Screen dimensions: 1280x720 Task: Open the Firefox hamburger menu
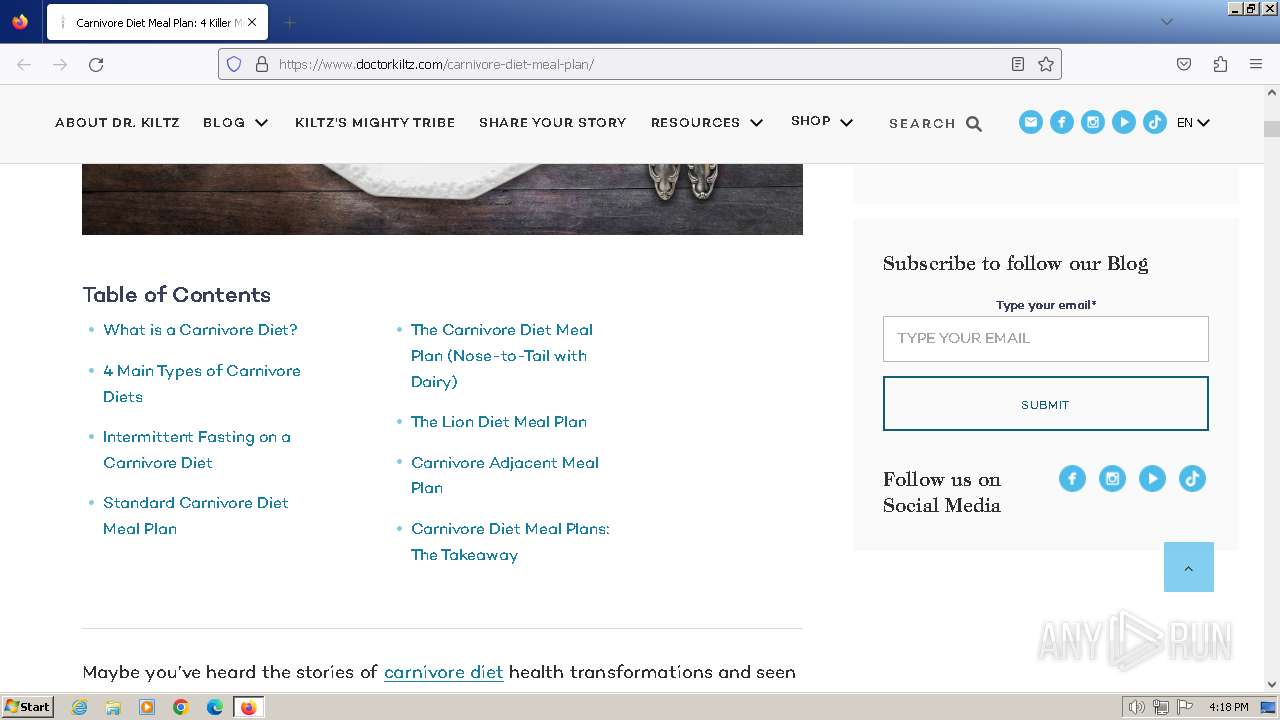click(1256, 64)
